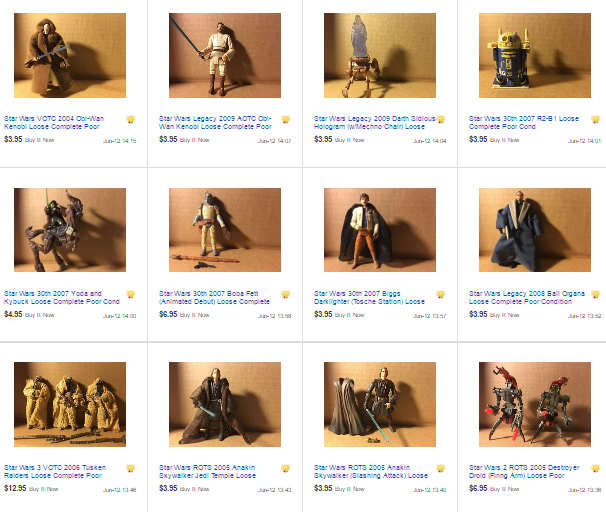Open ROTS 2005 Destroyer Droid Firing Arm link
606x512 pixels.
click(524, 471)
